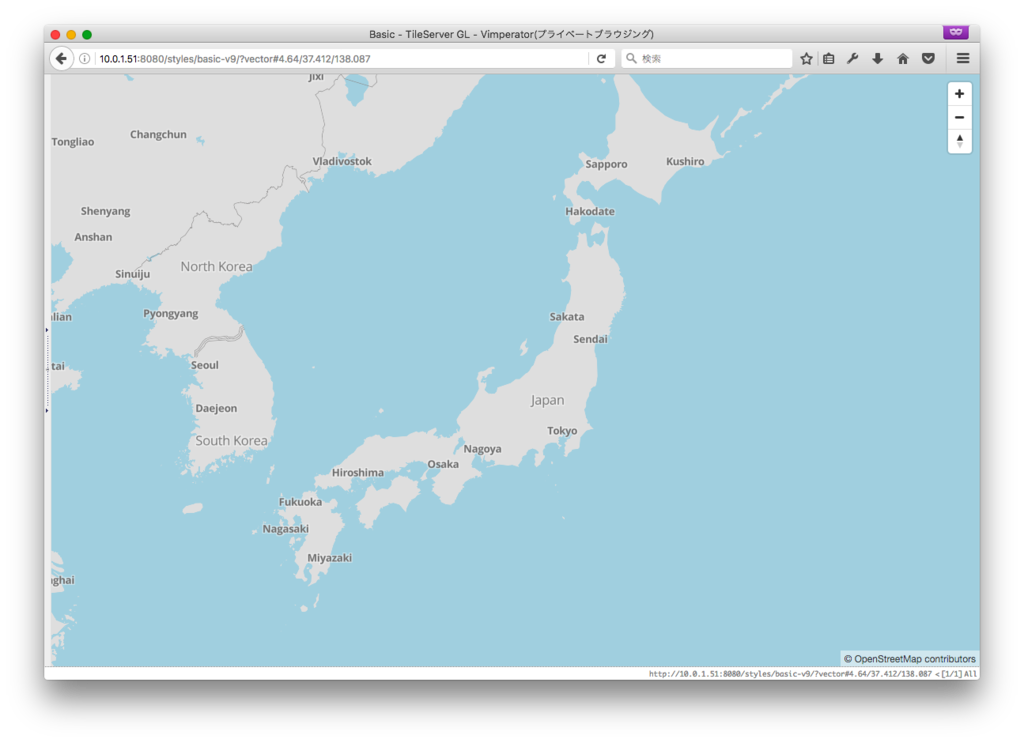Click the Kushiro city label
This screenshot has width=1024, height=743.
tap(685, 162)
